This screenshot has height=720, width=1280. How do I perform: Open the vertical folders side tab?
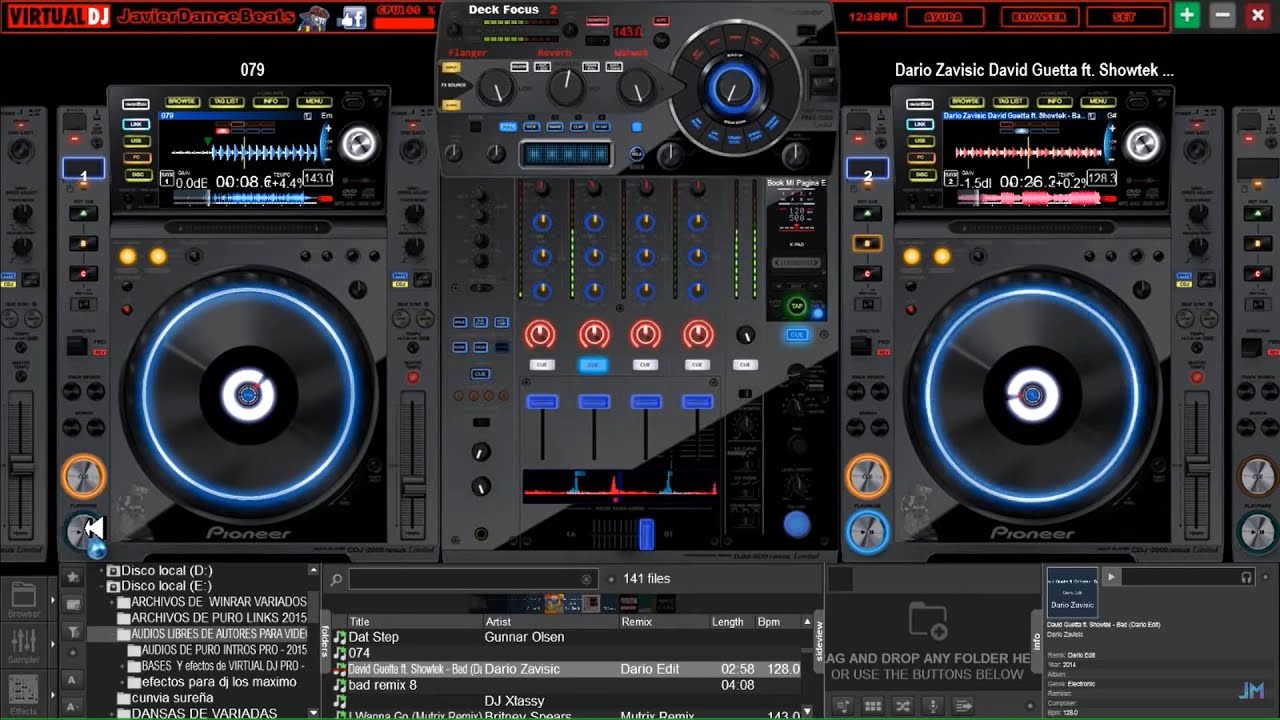click(325, 640)
